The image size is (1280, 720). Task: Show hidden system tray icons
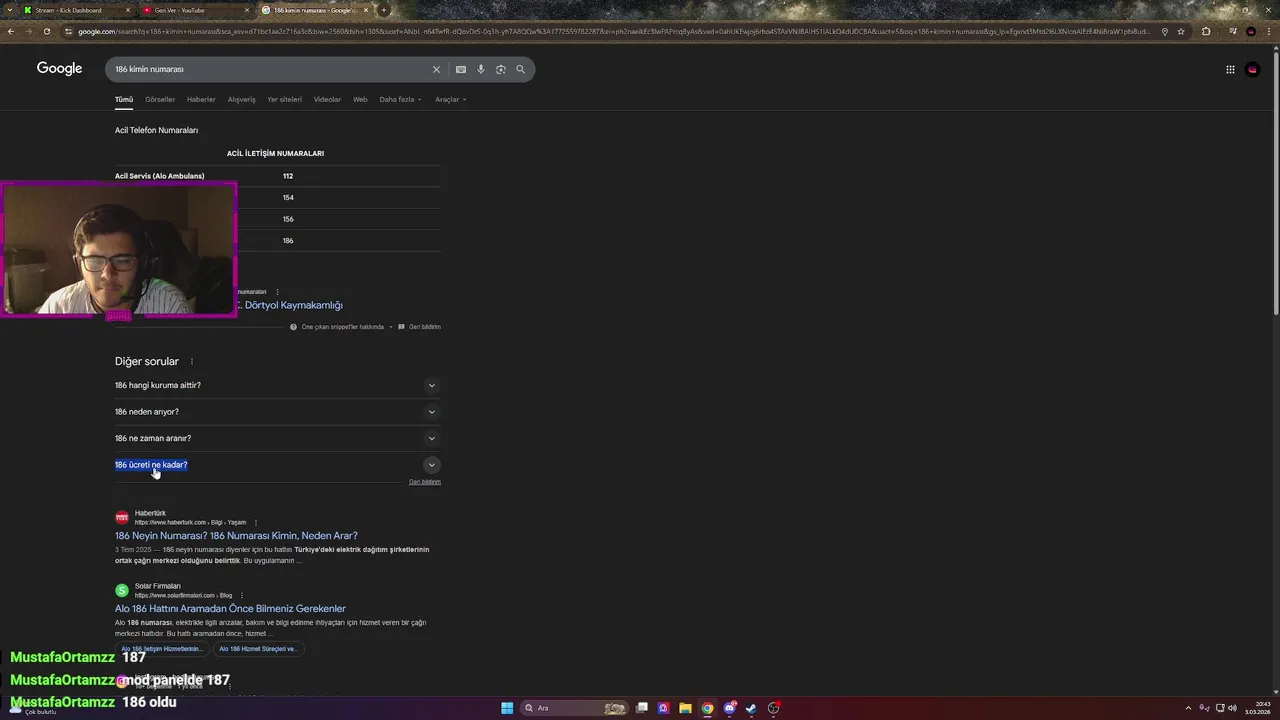tap(1188, 708)
